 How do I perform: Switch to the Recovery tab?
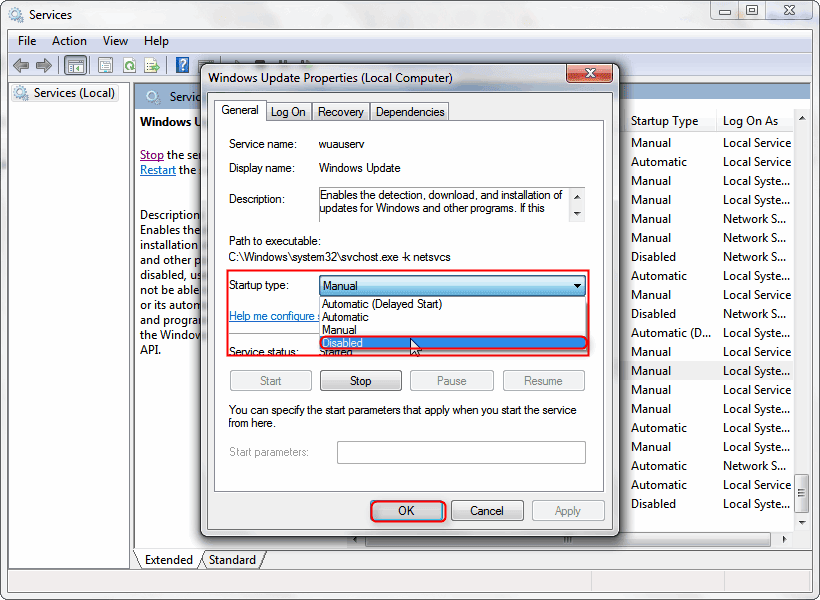(x=340, y=112)
